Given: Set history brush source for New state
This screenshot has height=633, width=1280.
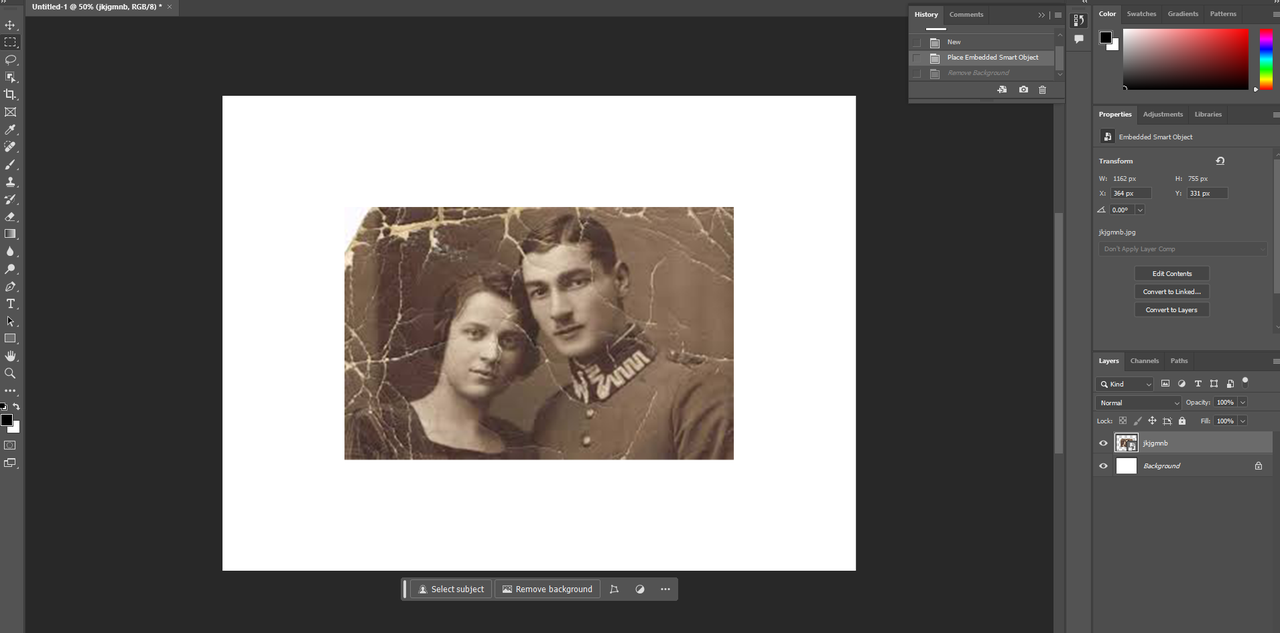Looking at the screenshot, I should point(917,42).
